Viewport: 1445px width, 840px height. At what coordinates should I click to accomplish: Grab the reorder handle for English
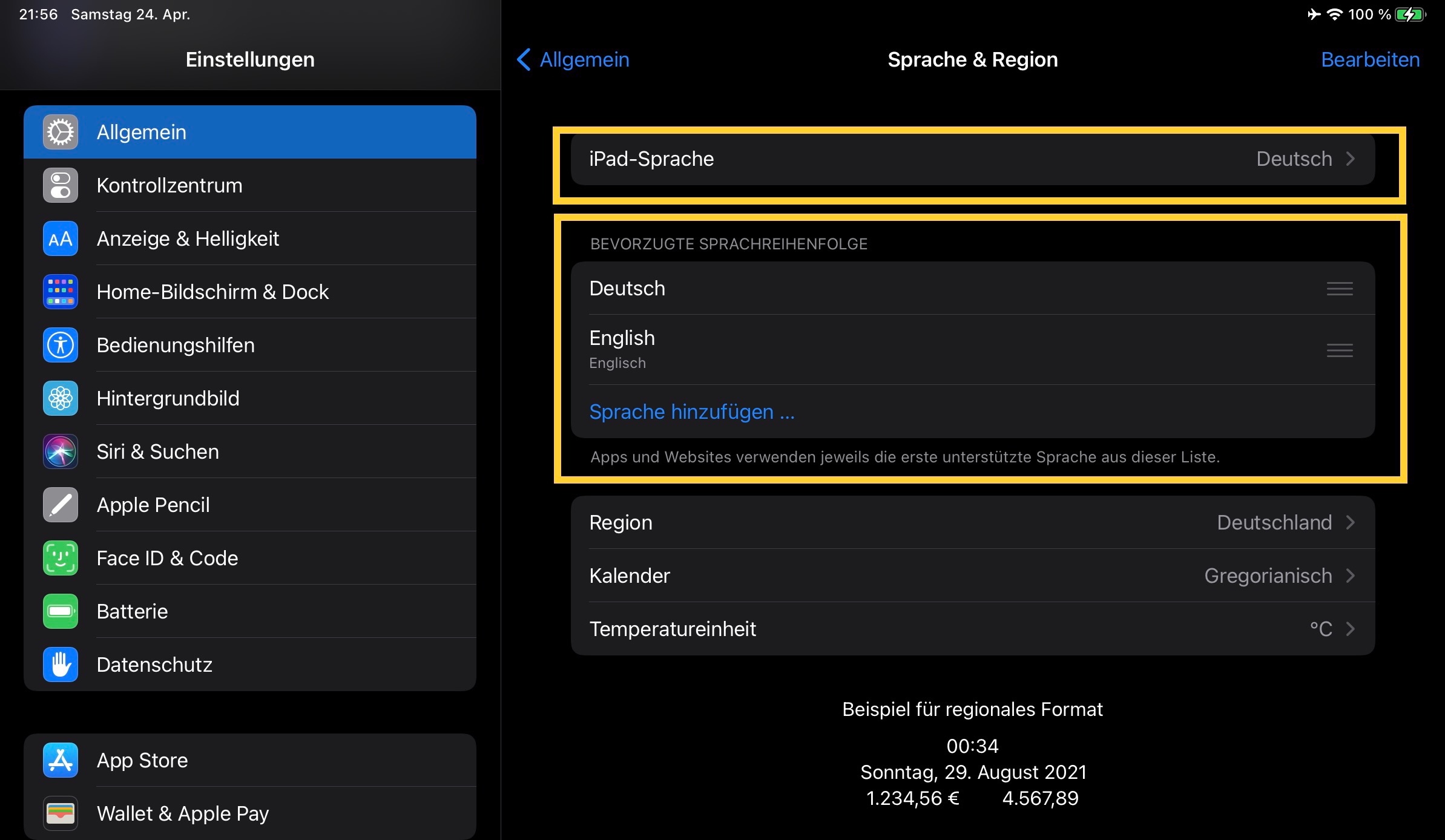click(1339, 350)
